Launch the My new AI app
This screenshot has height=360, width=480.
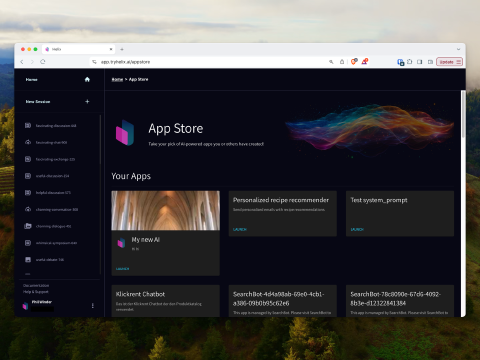[122, 269]
